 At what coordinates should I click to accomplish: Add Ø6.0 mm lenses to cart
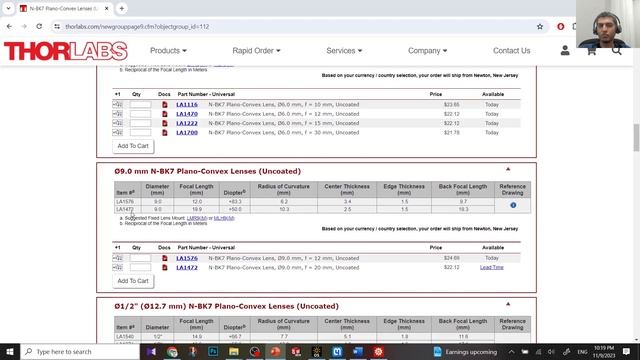pyautogui.click(x=133, y=146)
